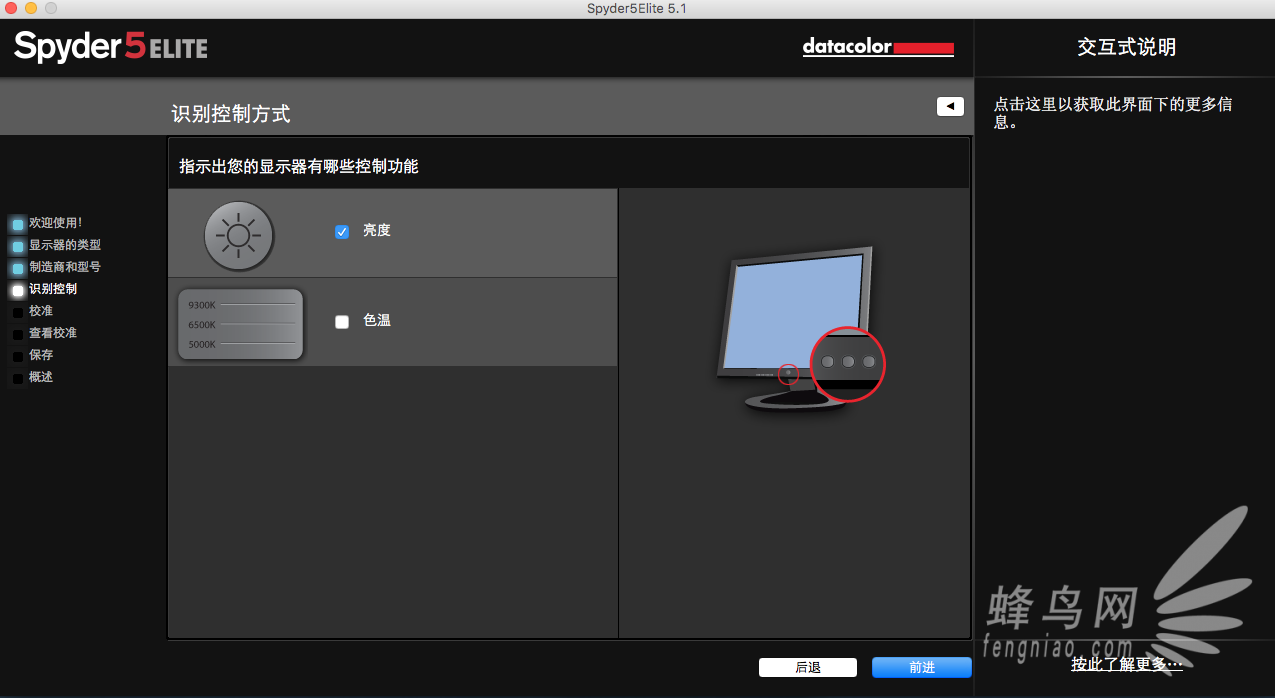1275x698 pixels.
Task: Click the Spyder5Elite 5.1 window title
Action: coord(637,8)
